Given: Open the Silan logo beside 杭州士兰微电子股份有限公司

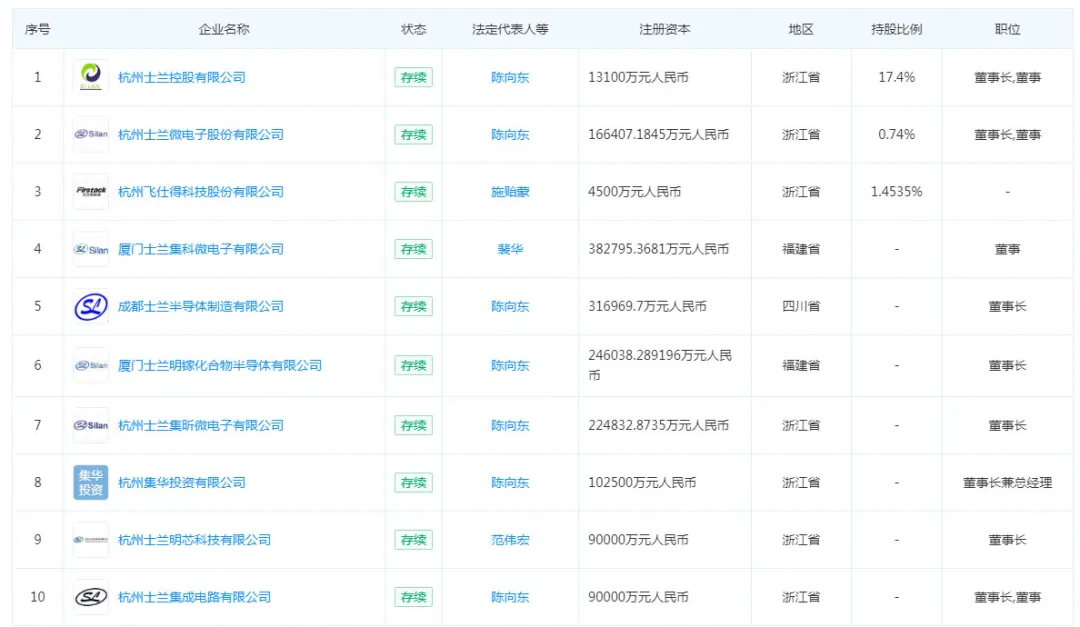Looking at the screenshot, I should [x=91, y=134].
